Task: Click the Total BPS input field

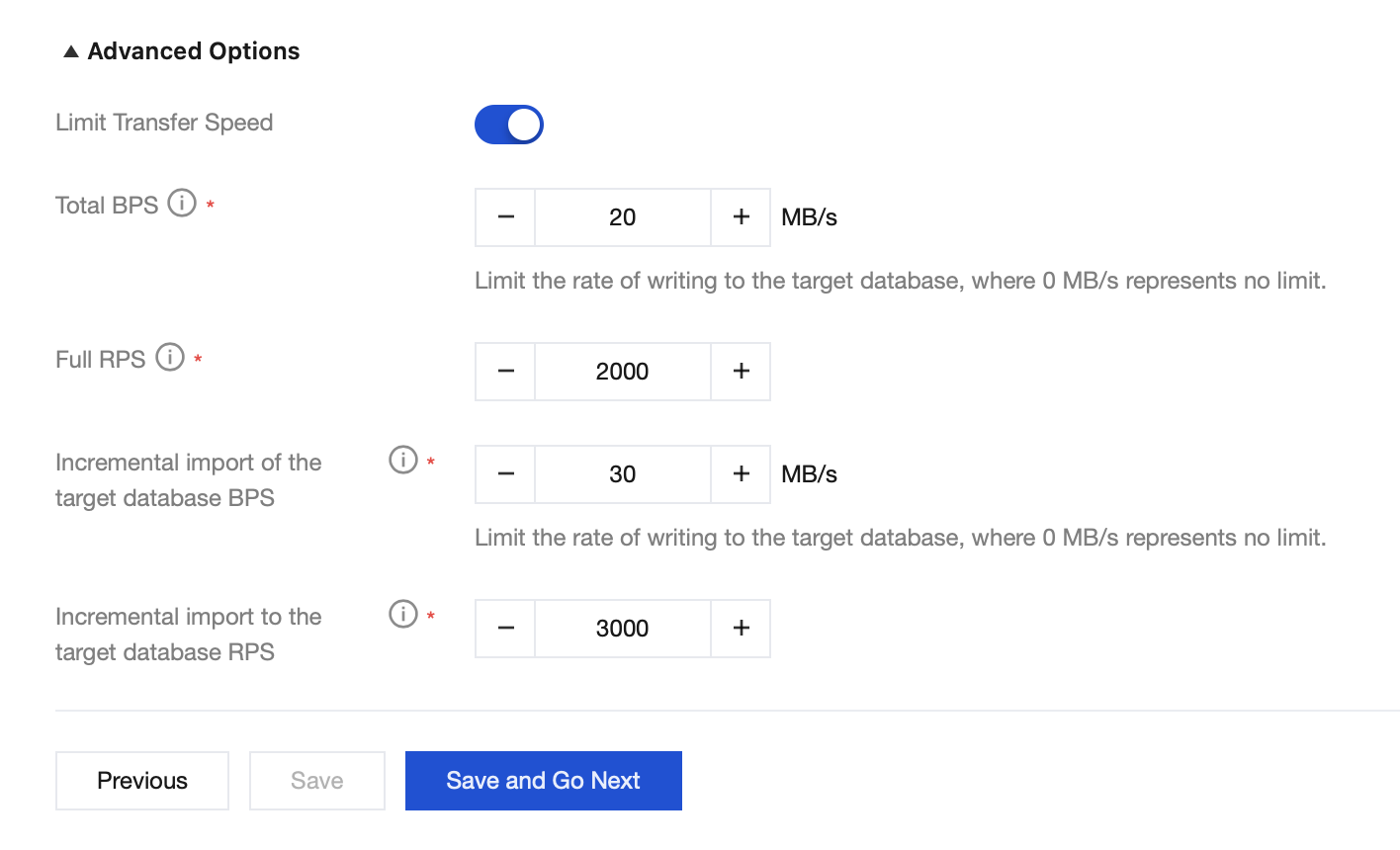Action: point(623,217)
